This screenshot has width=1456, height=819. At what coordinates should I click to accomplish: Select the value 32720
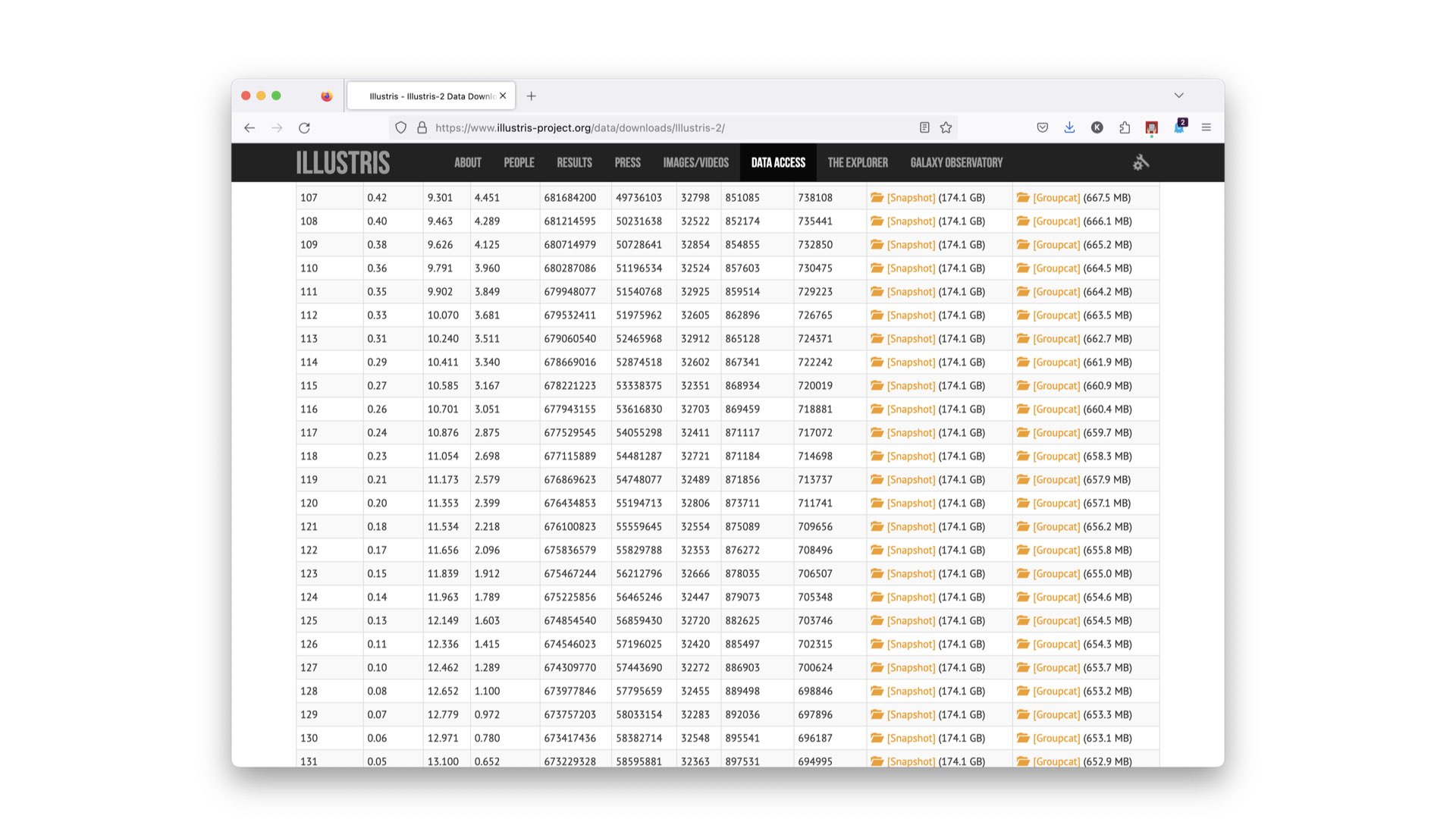click(695, 621)
